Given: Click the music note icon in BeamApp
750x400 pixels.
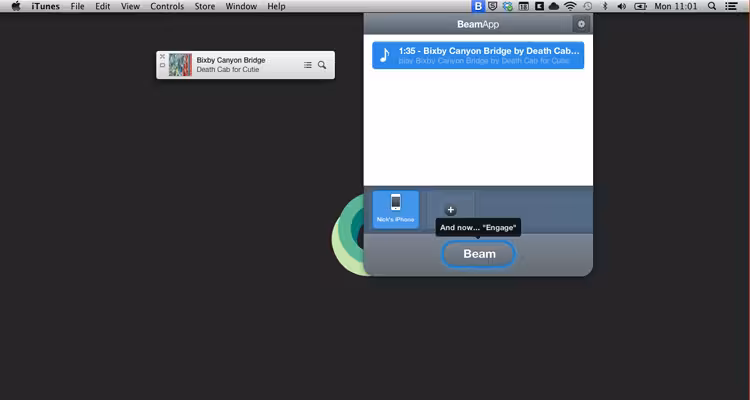Looking at the screenshot, I should pos(385,55).
